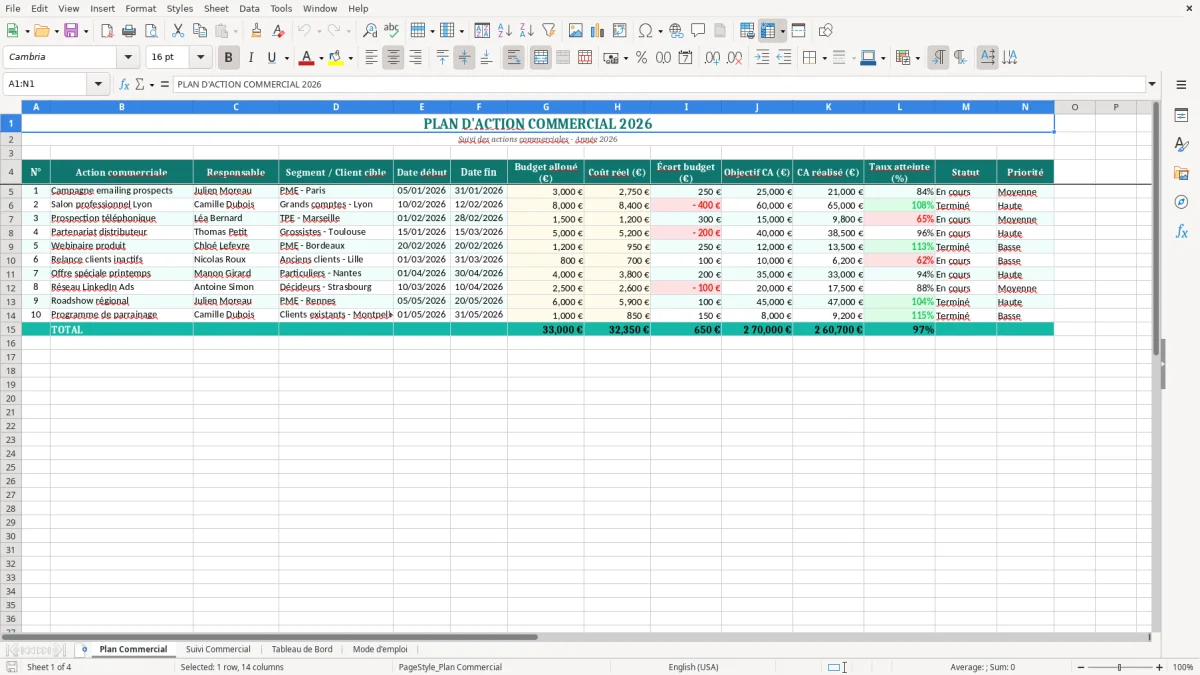Screen dimensions: 1200x675
Task: Open Print Preview
Action: [151, 31]
